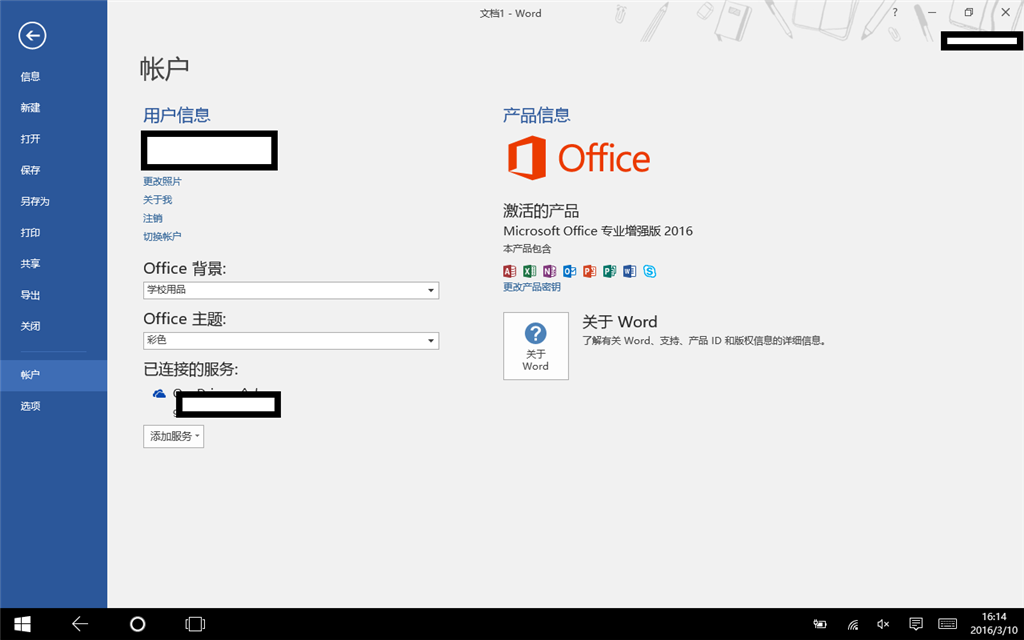Click the help question mark in title bar
The width and height of the screenshot is (1024, 640).
[x=895, y=12]
